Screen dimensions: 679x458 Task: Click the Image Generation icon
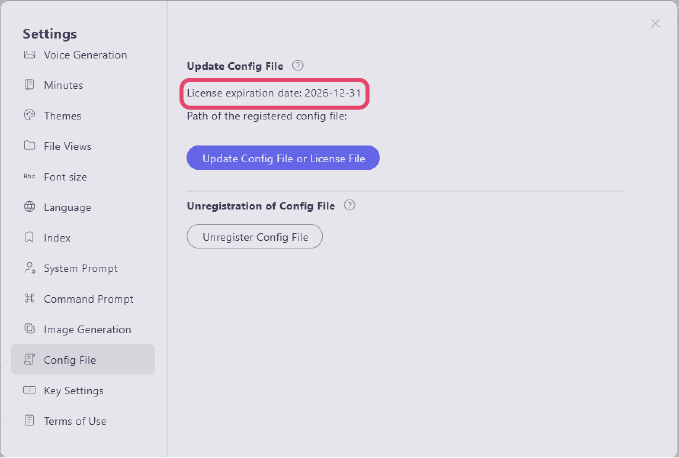[x=29, y=329]
